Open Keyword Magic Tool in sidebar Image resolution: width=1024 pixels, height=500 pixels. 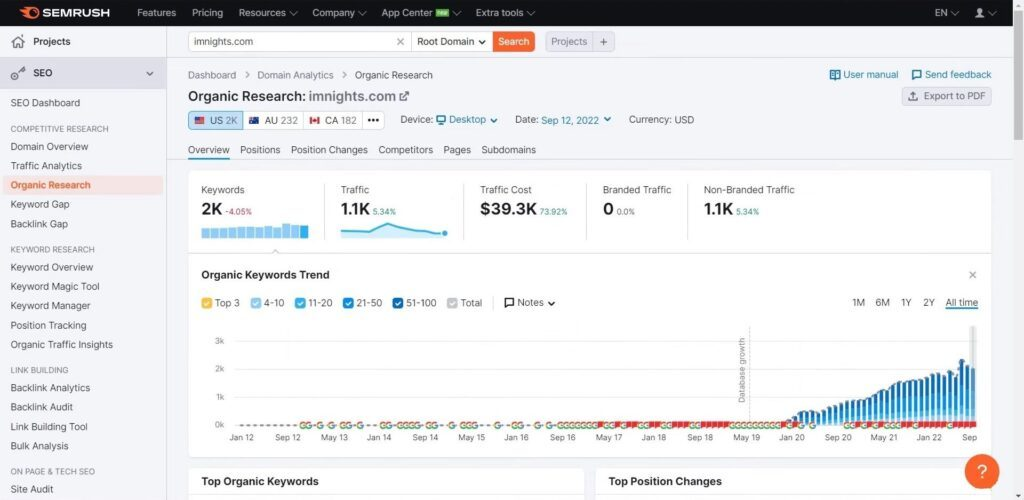pyautogui.click(x=56, y=287)
